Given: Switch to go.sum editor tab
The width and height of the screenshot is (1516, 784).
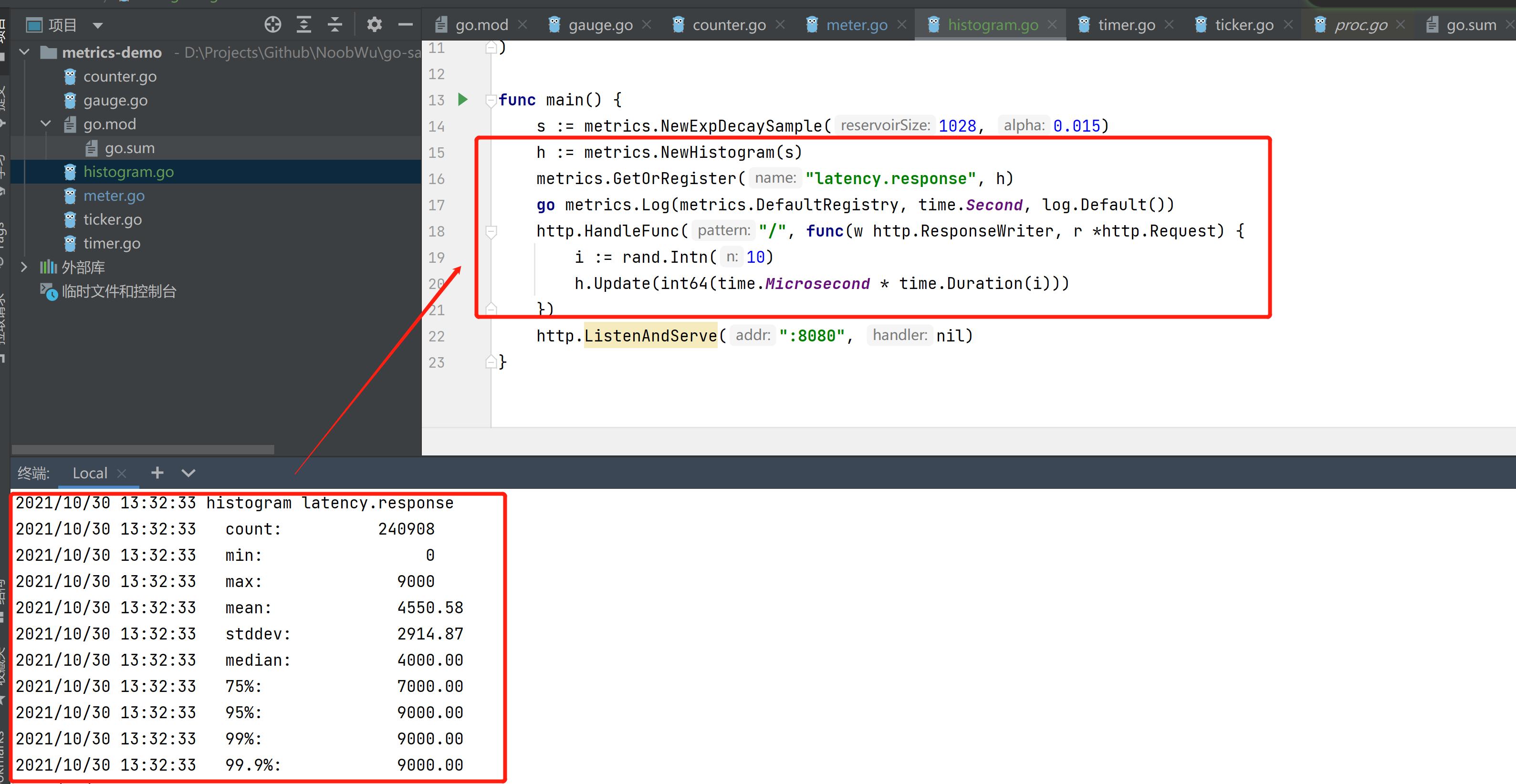Looking at the screenshot, I should click(1471, 25).
